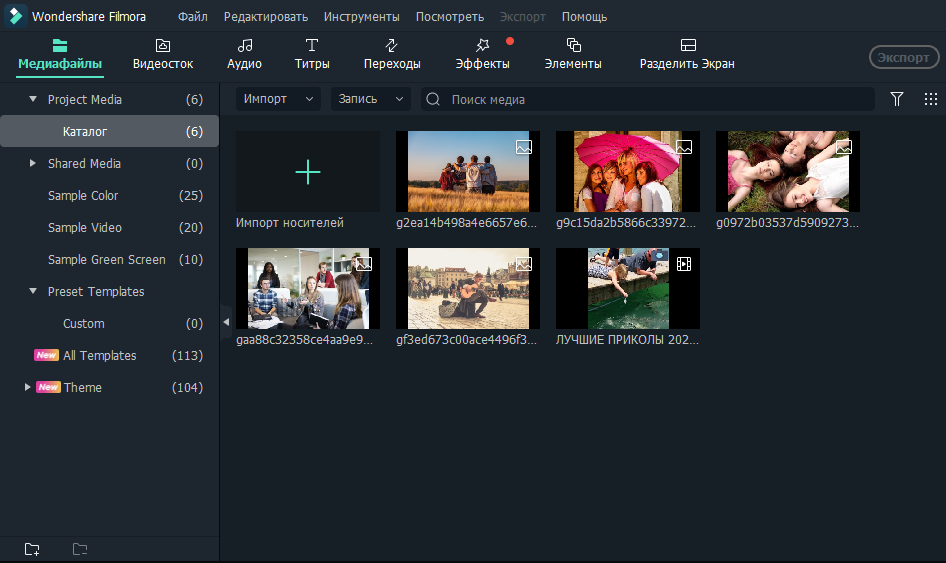Toggle the grid view options icon

[x=931, y=99]
